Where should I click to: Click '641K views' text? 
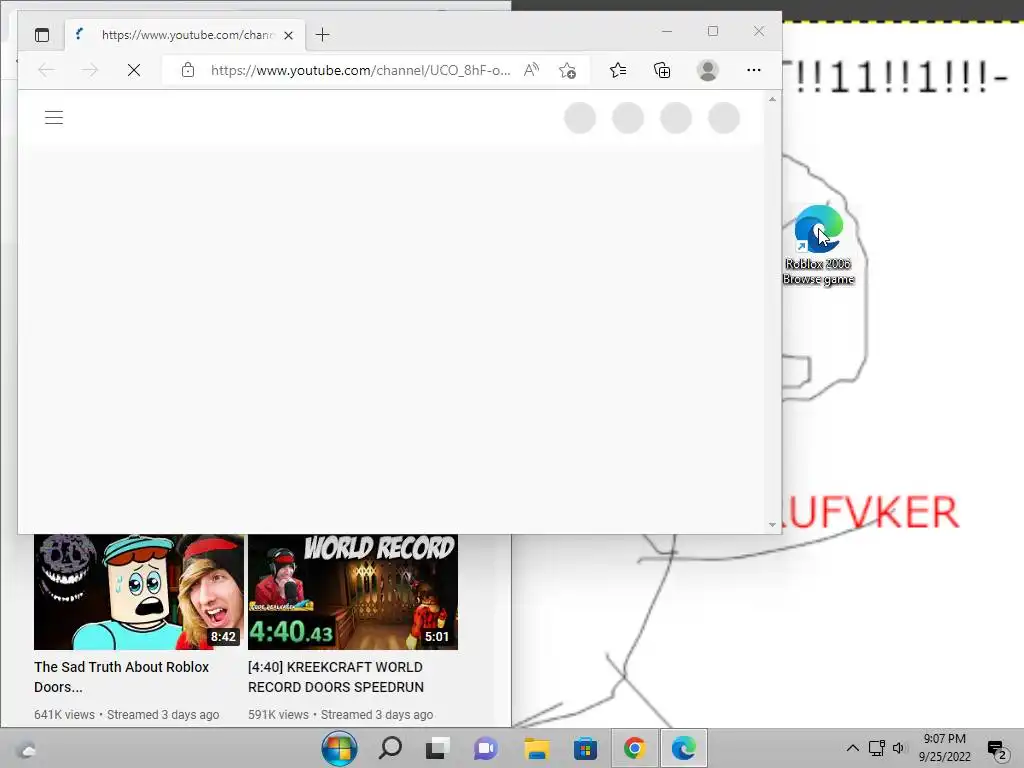click(x=64, y=714)
